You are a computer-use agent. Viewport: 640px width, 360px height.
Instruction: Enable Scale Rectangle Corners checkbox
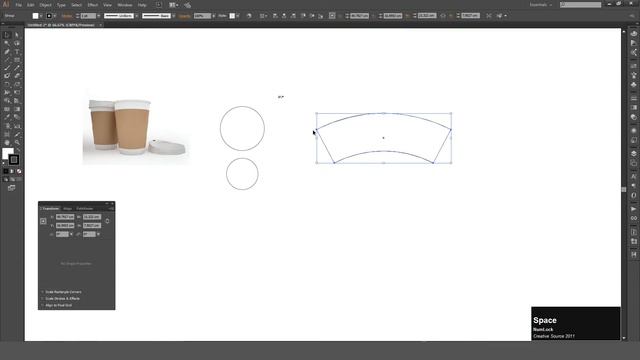(x=42, y=292)
